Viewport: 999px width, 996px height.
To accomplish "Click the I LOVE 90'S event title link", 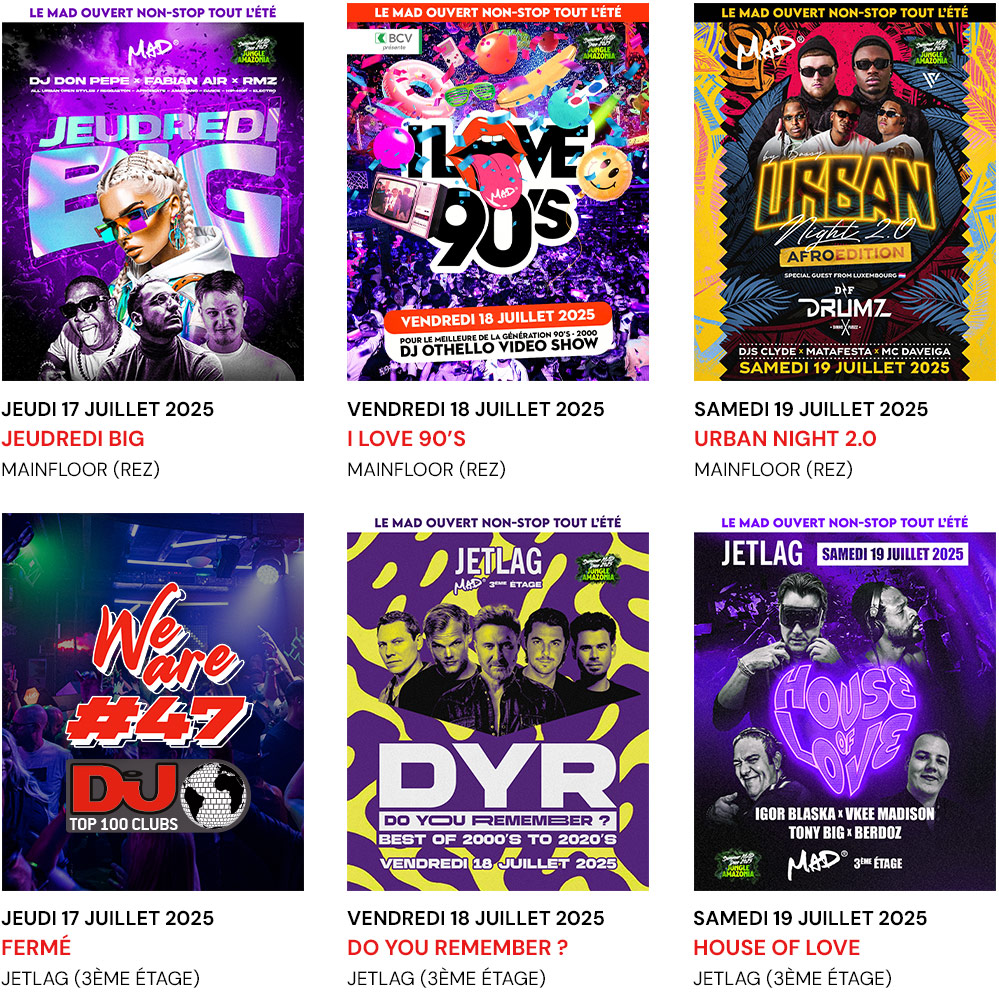I will point(406,438).
